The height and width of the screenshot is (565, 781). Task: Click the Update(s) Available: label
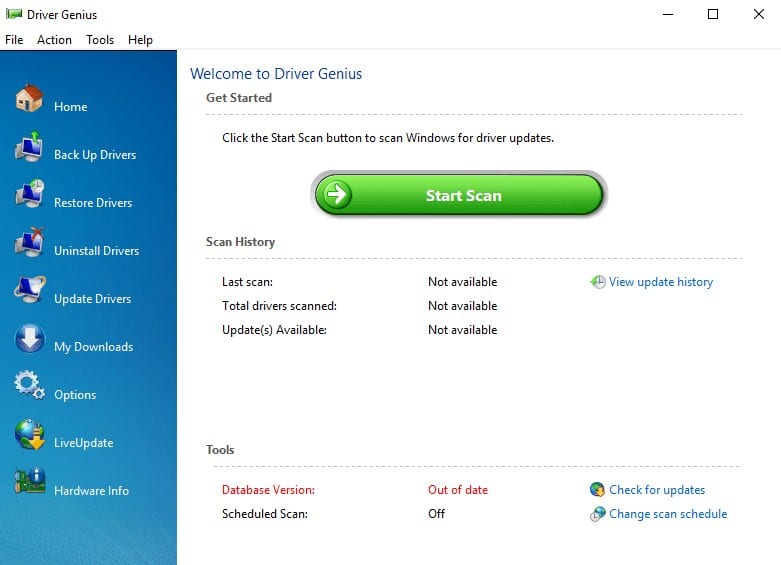click(x=274, y=330)
